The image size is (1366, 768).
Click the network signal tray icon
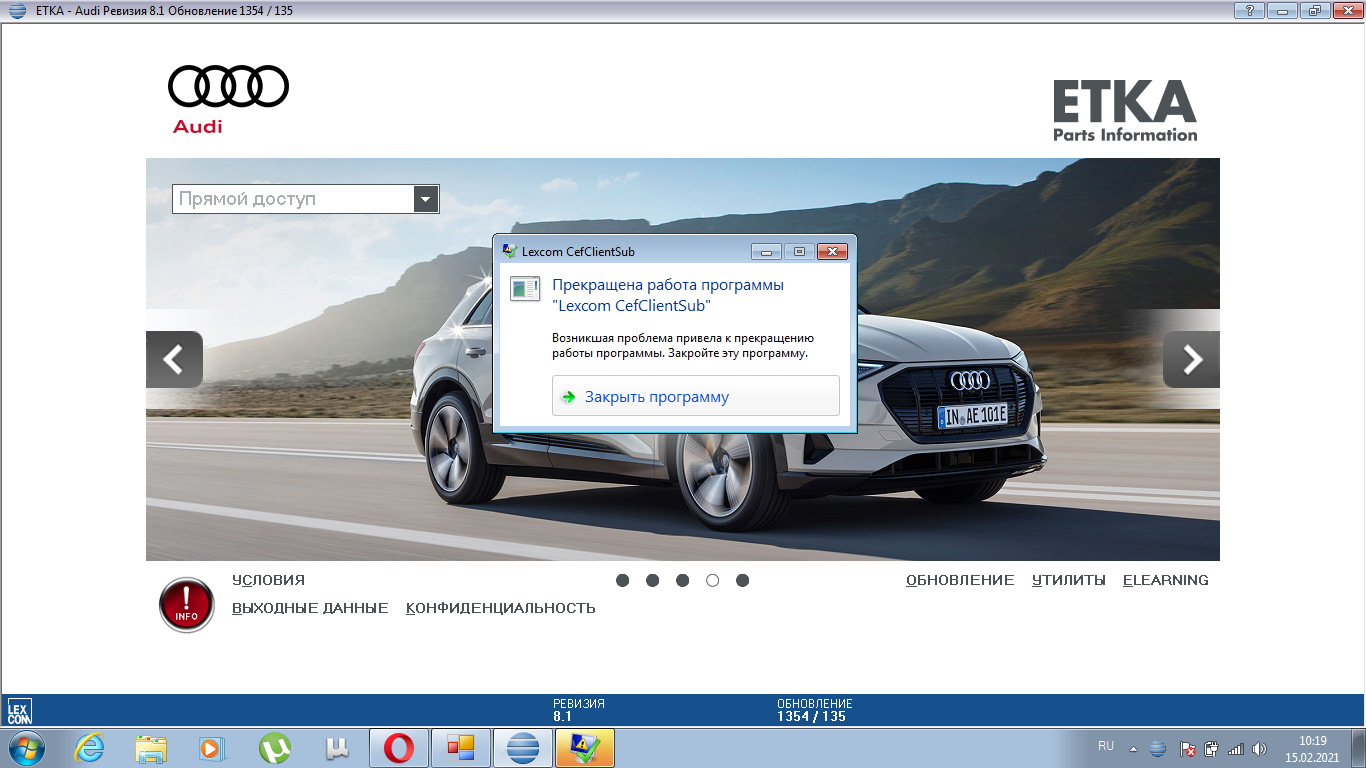(1236, 748)
